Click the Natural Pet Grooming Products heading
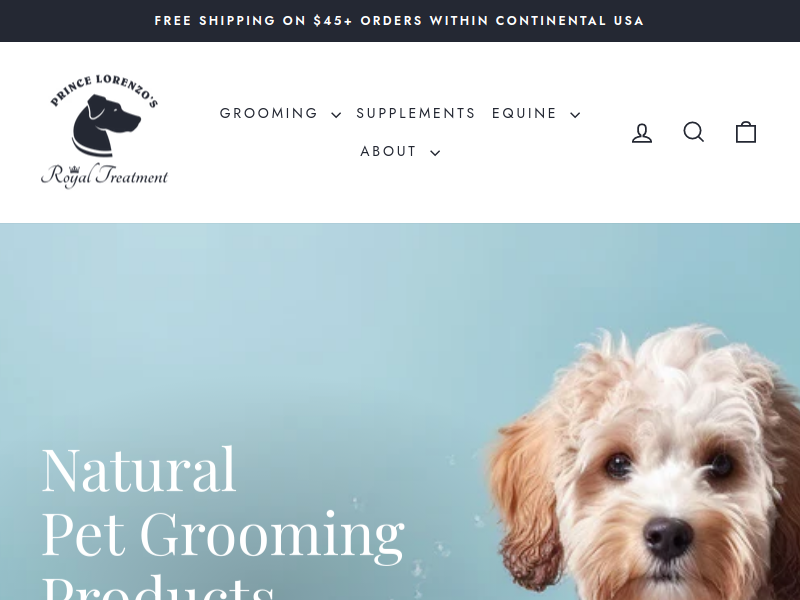The height and width of the screenshot is (600, 800). click(223, 521)
